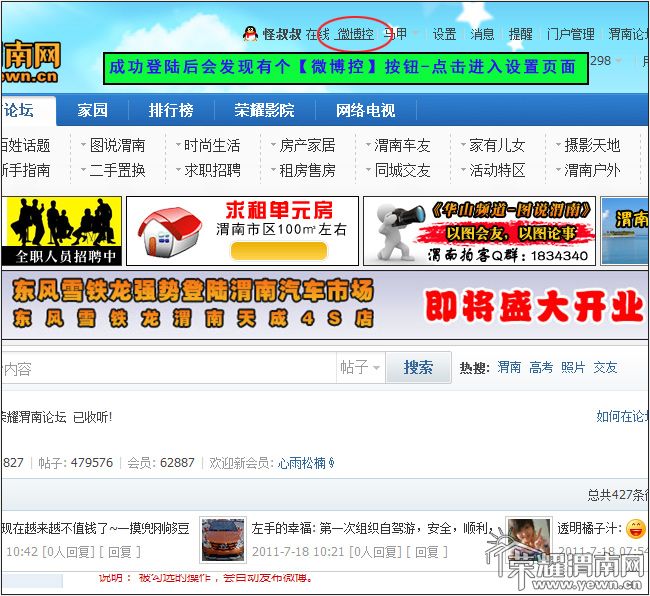The width and height of the screenshot is (650, 596).
Task: Click the laughing emoji after 透明橘子汁
Action: (635, 528)
